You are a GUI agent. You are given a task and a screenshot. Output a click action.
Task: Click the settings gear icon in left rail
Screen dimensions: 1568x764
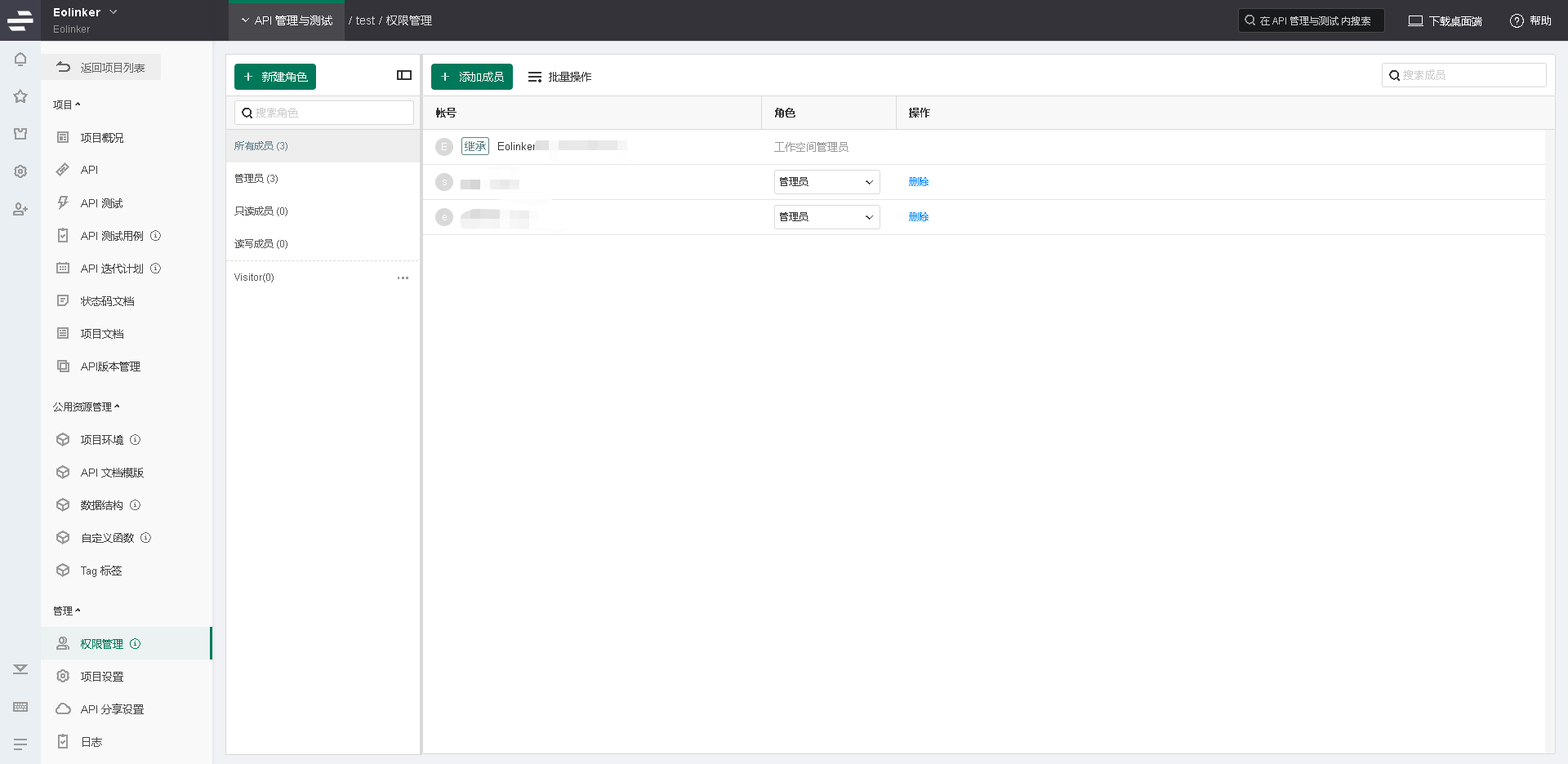tap(20, 171)
